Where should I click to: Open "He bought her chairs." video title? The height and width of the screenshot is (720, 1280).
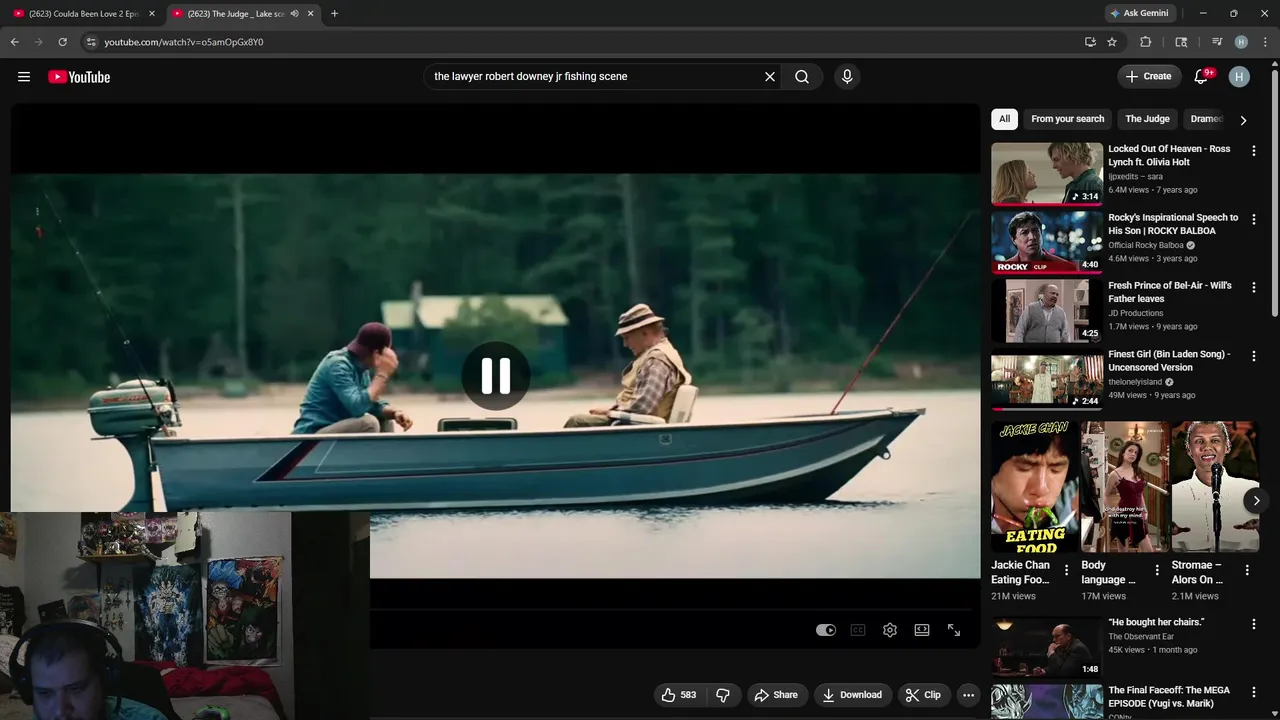click(x=1156, y=622)
